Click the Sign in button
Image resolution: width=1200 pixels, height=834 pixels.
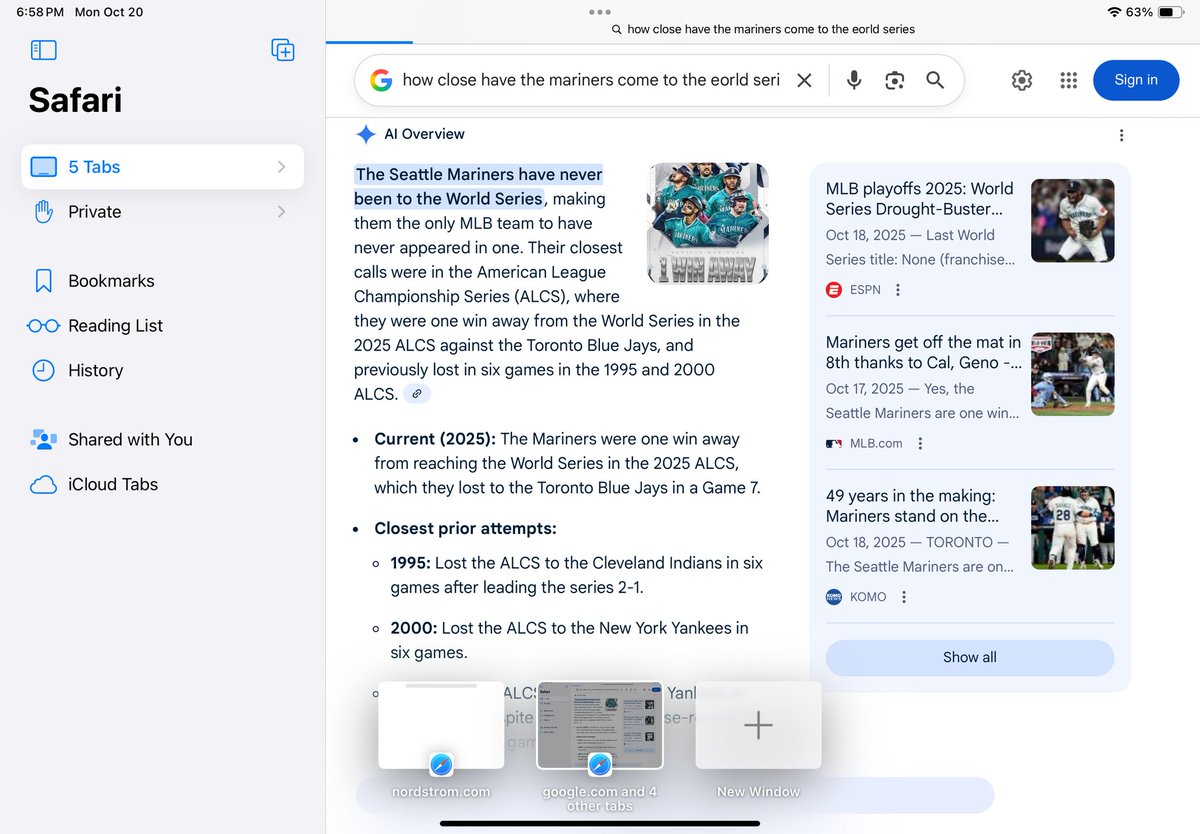1136,80
